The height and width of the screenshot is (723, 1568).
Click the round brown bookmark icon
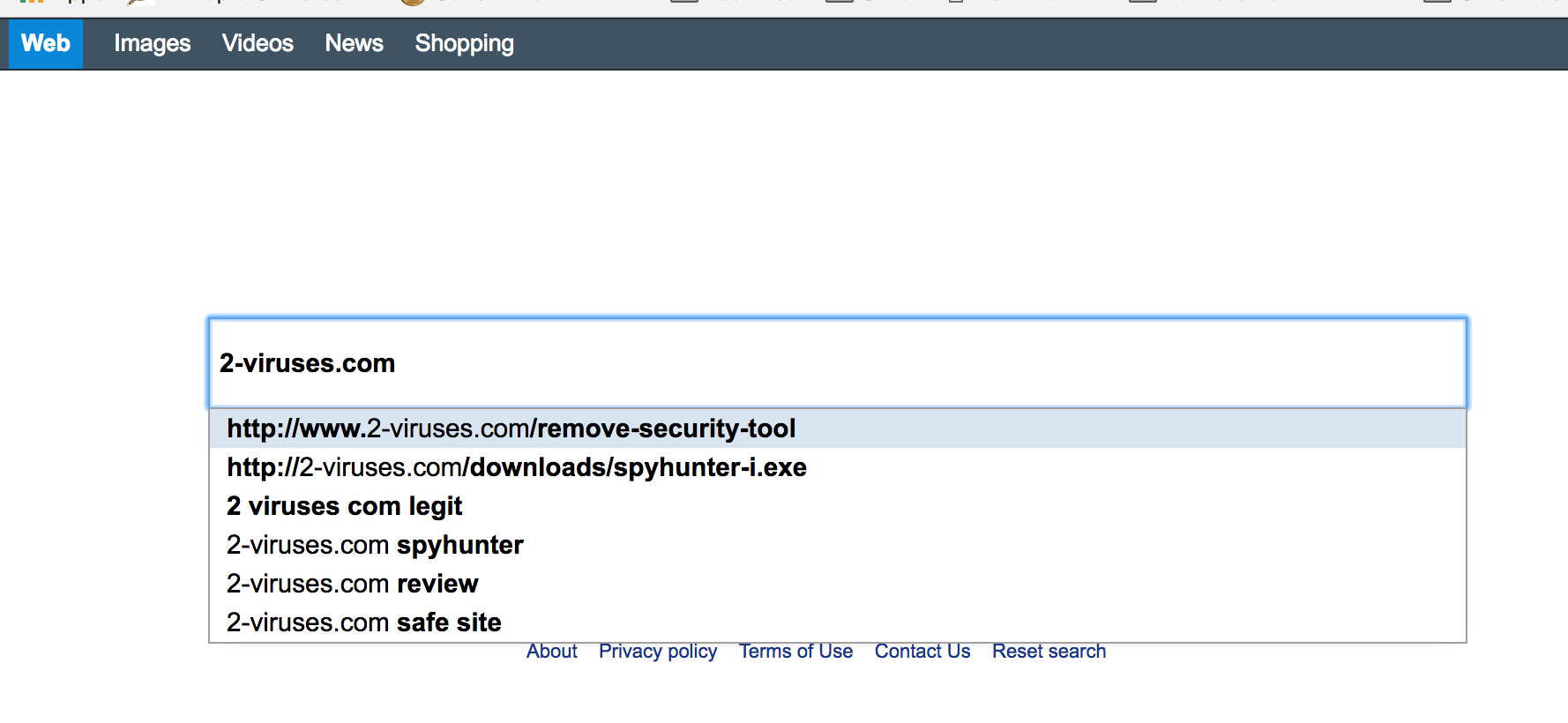(x=413, y=3)
